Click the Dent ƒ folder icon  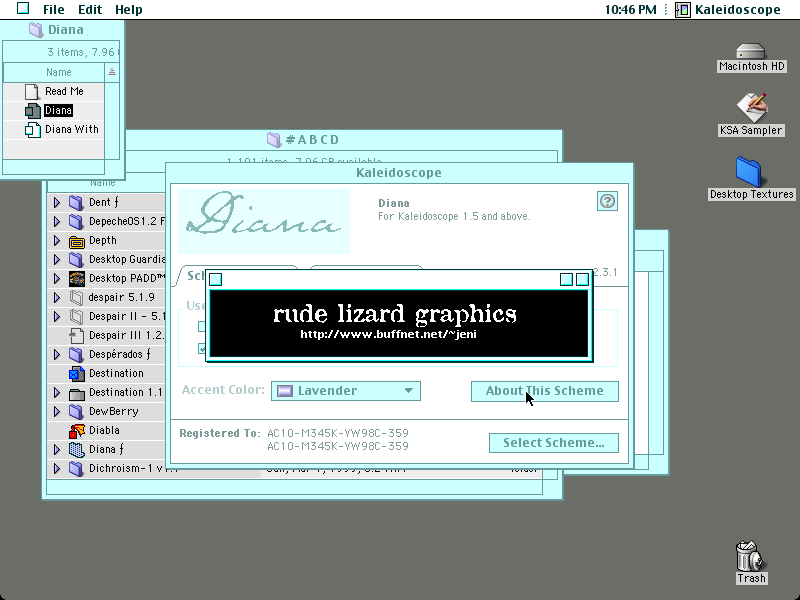76,203
